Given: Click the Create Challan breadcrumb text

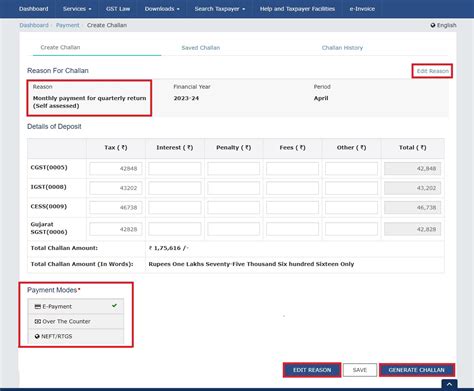Looking at the screenshot, I should (x=107, y=25).
